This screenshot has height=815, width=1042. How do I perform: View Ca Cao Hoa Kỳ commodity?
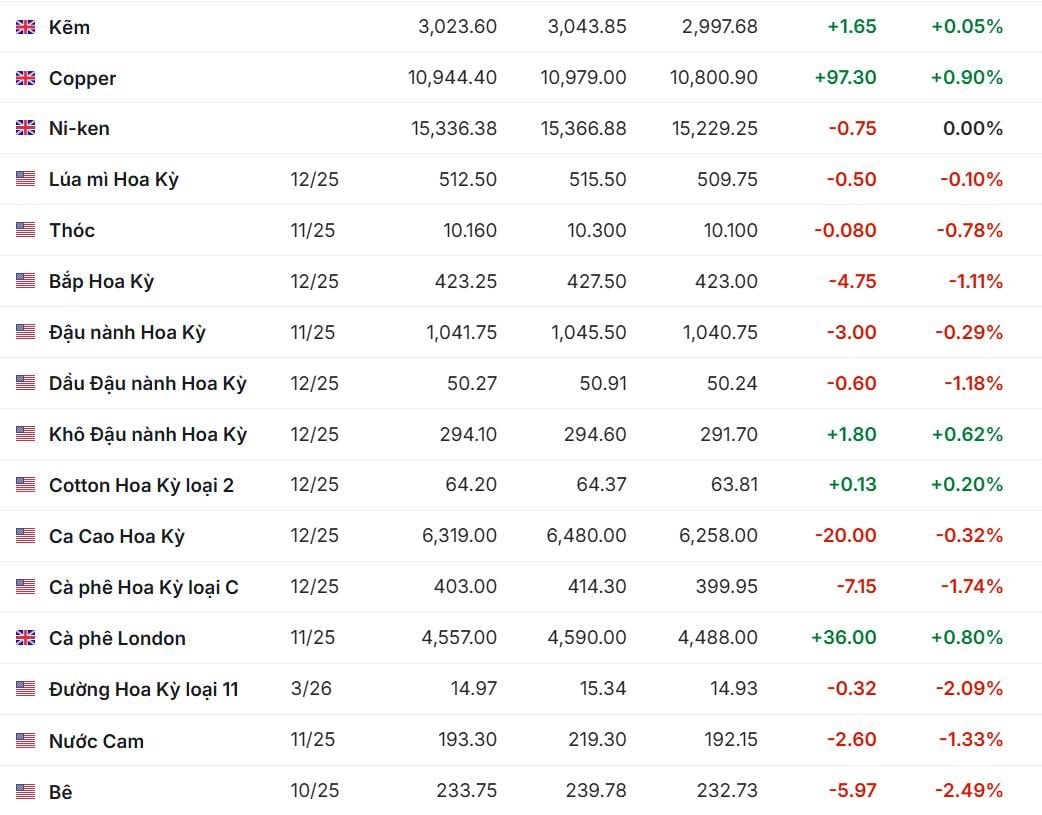coord(116,536)
